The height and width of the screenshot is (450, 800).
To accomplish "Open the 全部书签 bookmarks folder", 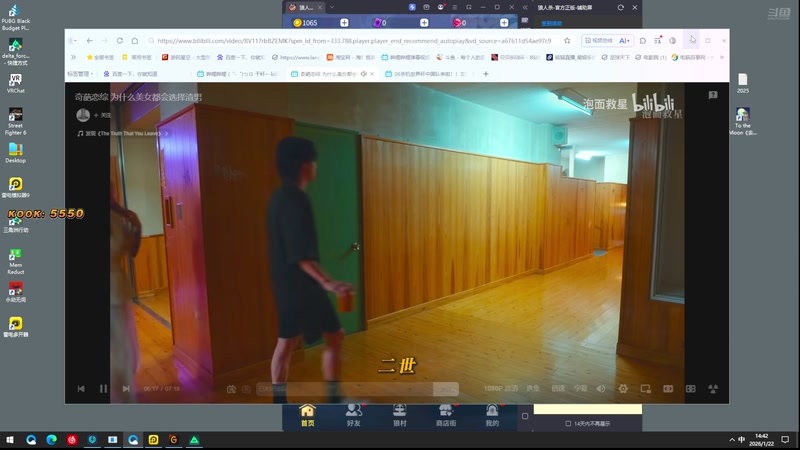I will [x=100, y=57].
